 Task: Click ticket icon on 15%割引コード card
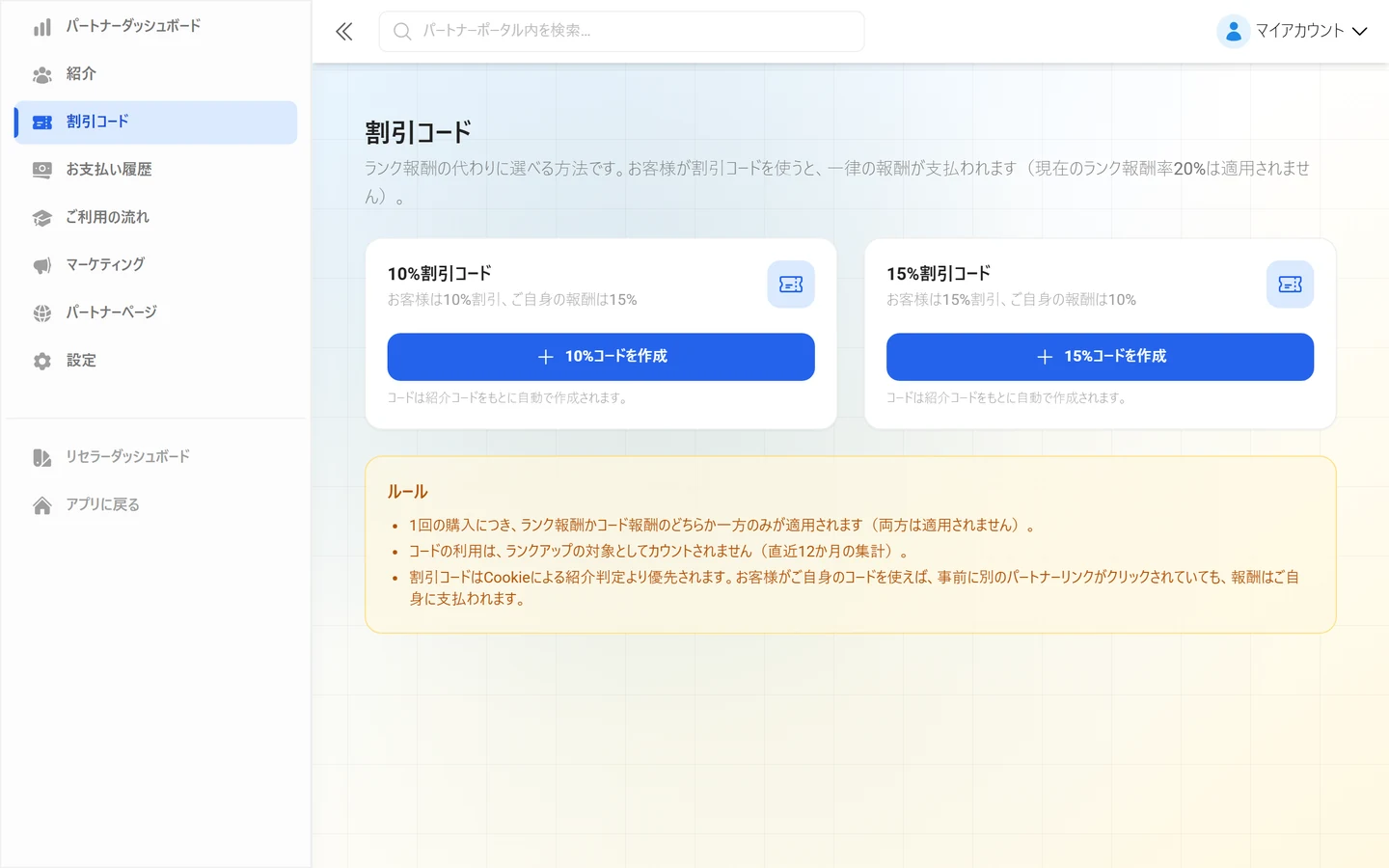click(1290, 285)
